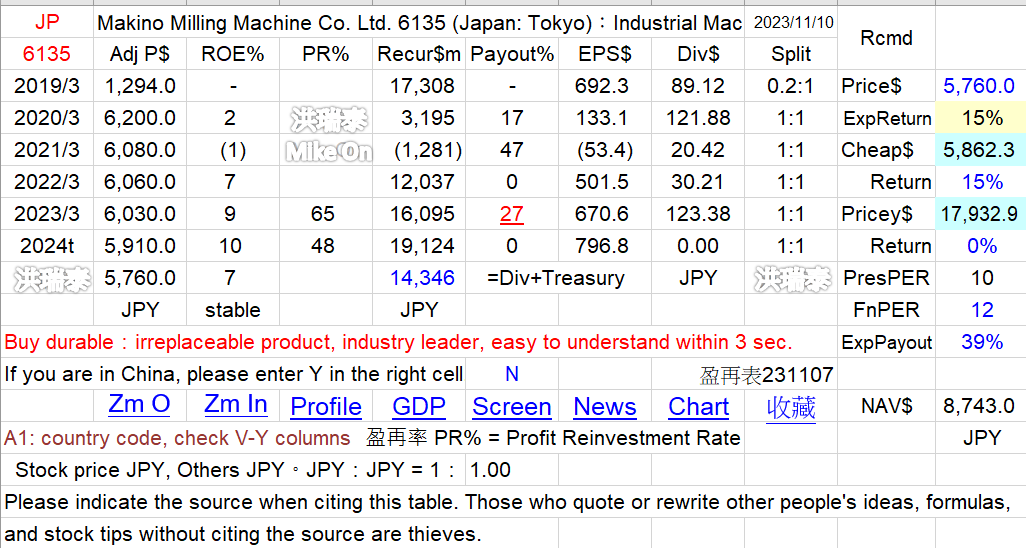Select the date cell 2023/11/10
Screen dimensions: 1026x548
(x=793, y=22)
